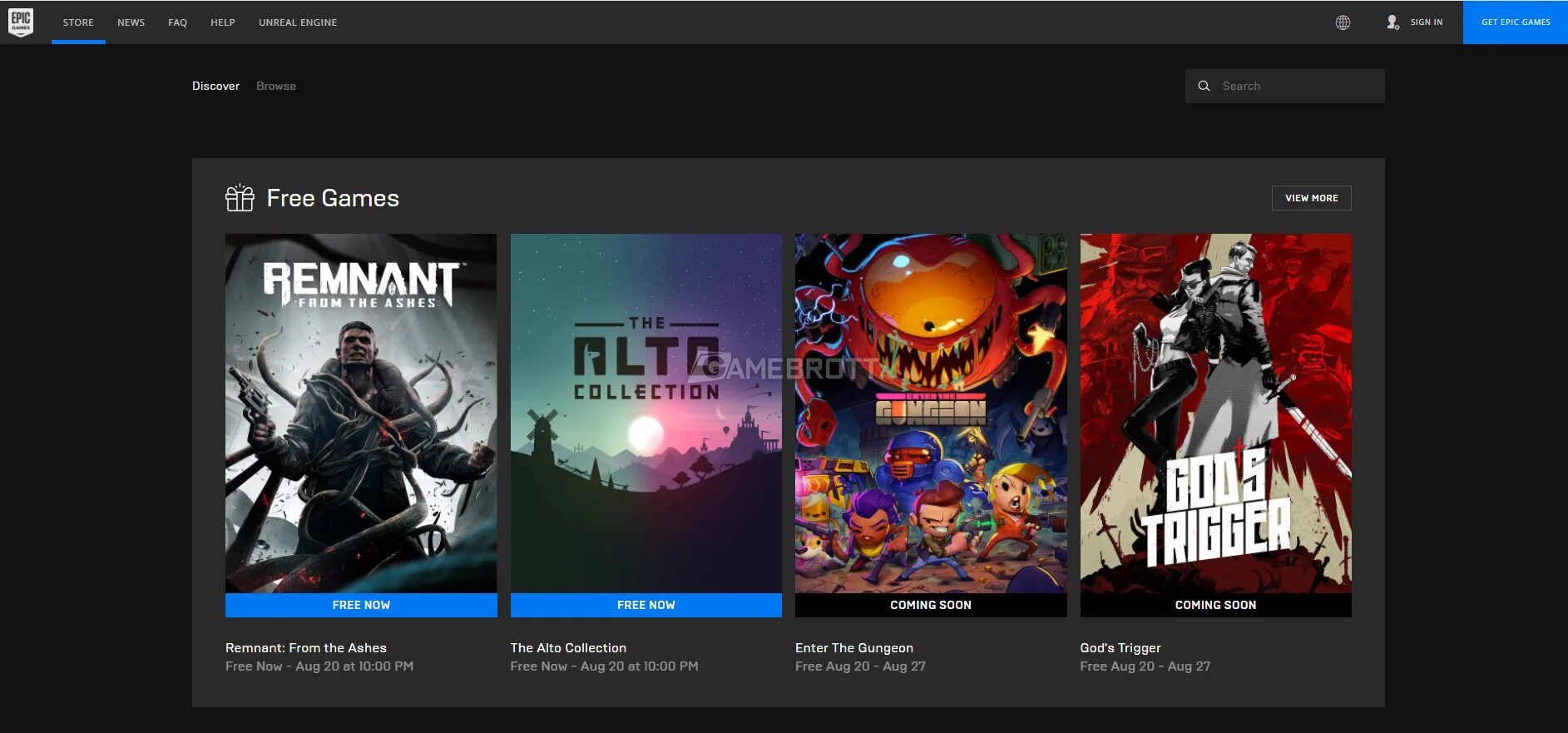Viewport: 1568px width, 733px height.
Task: Open the Unreal Engine menu item
Action: pos(298,22)
